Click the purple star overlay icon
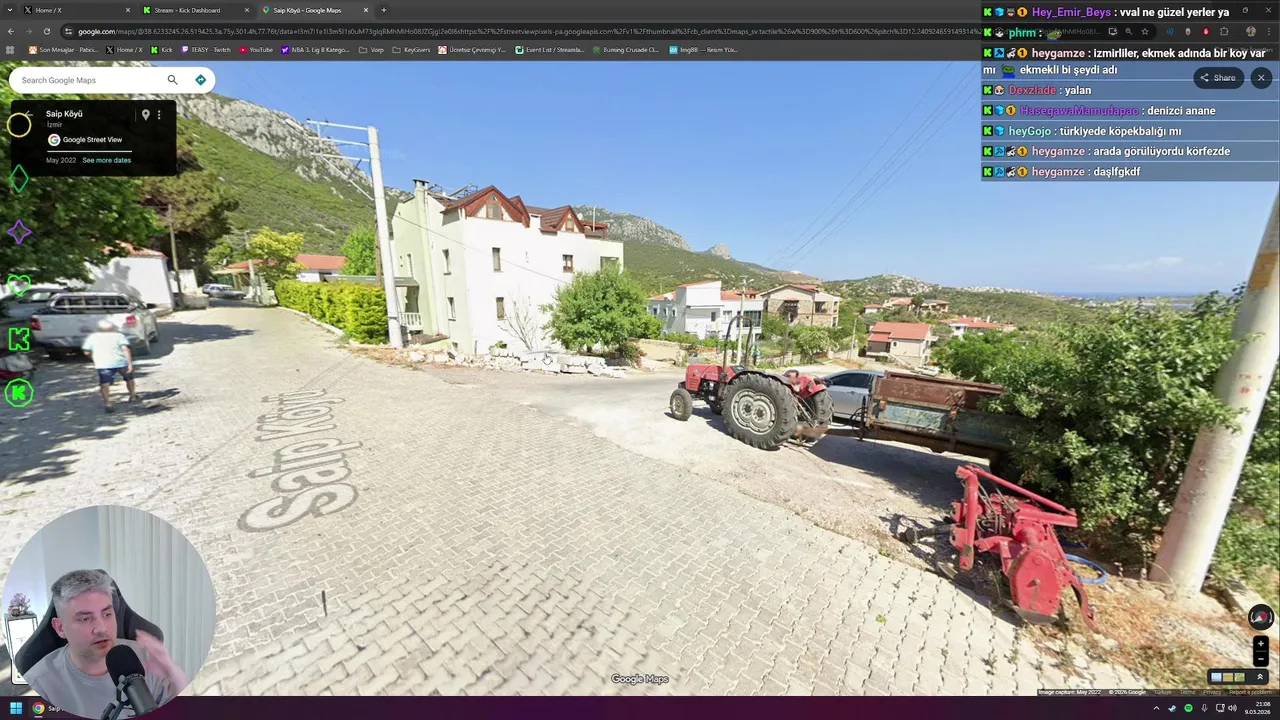The image size is (1280, 720). (x=19, y=232)
